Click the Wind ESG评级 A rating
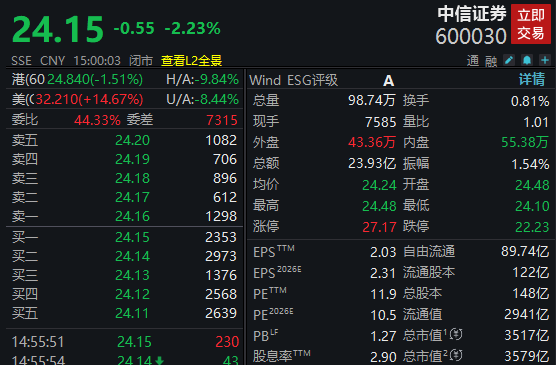The width and height of the screenshot is (556, 365). tap(389, 81)
